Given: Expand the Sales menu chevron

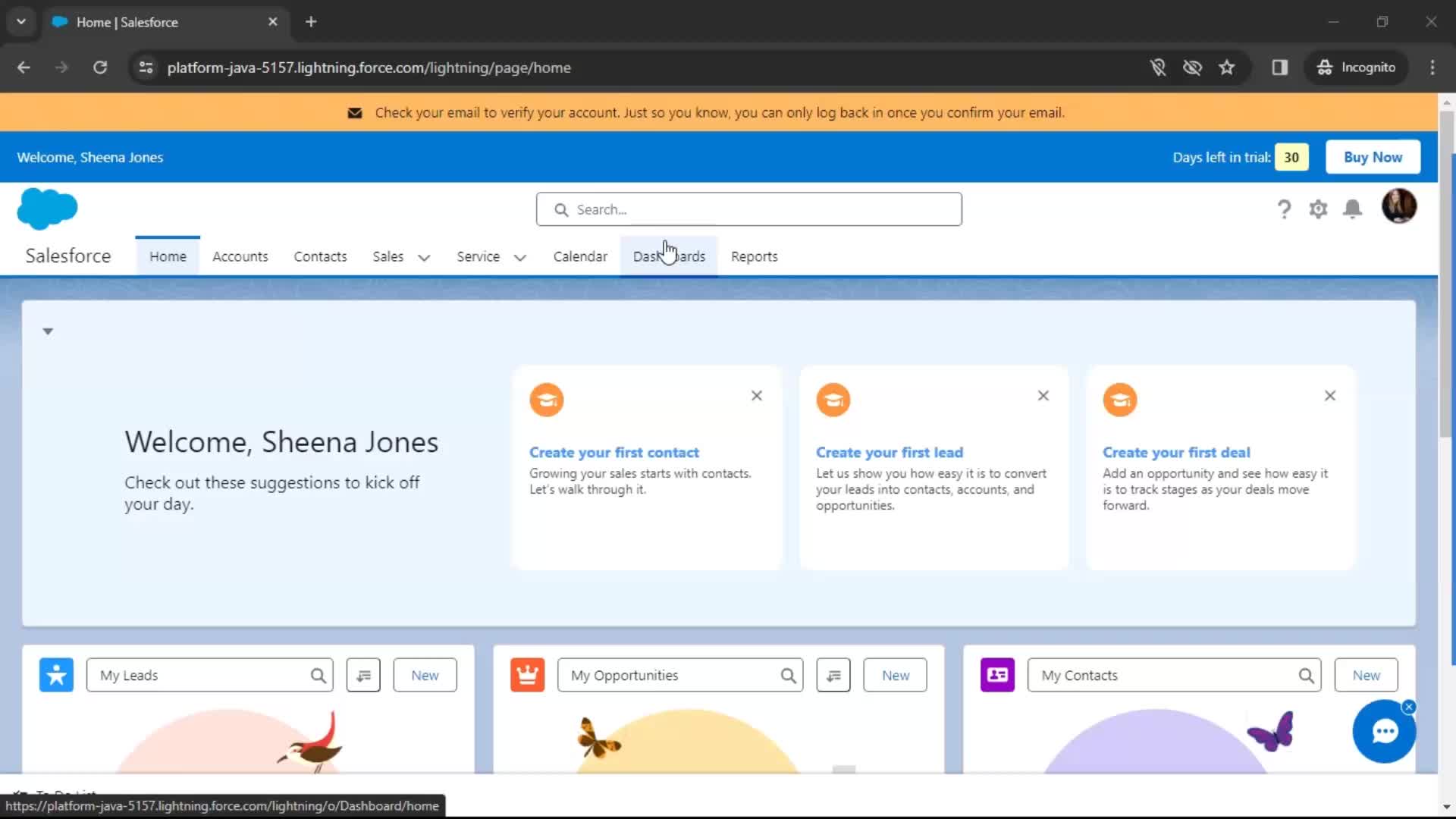Looking at the screenshot, I should tap(424, 258).
